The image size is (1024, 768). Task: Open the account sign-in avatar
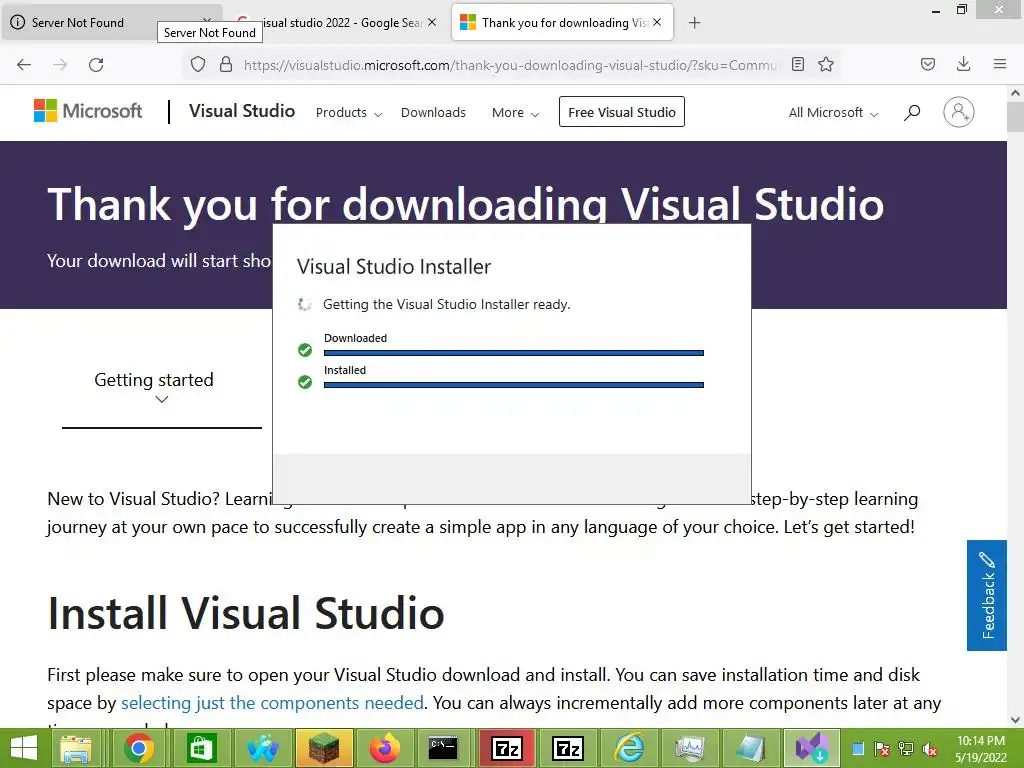958,112
